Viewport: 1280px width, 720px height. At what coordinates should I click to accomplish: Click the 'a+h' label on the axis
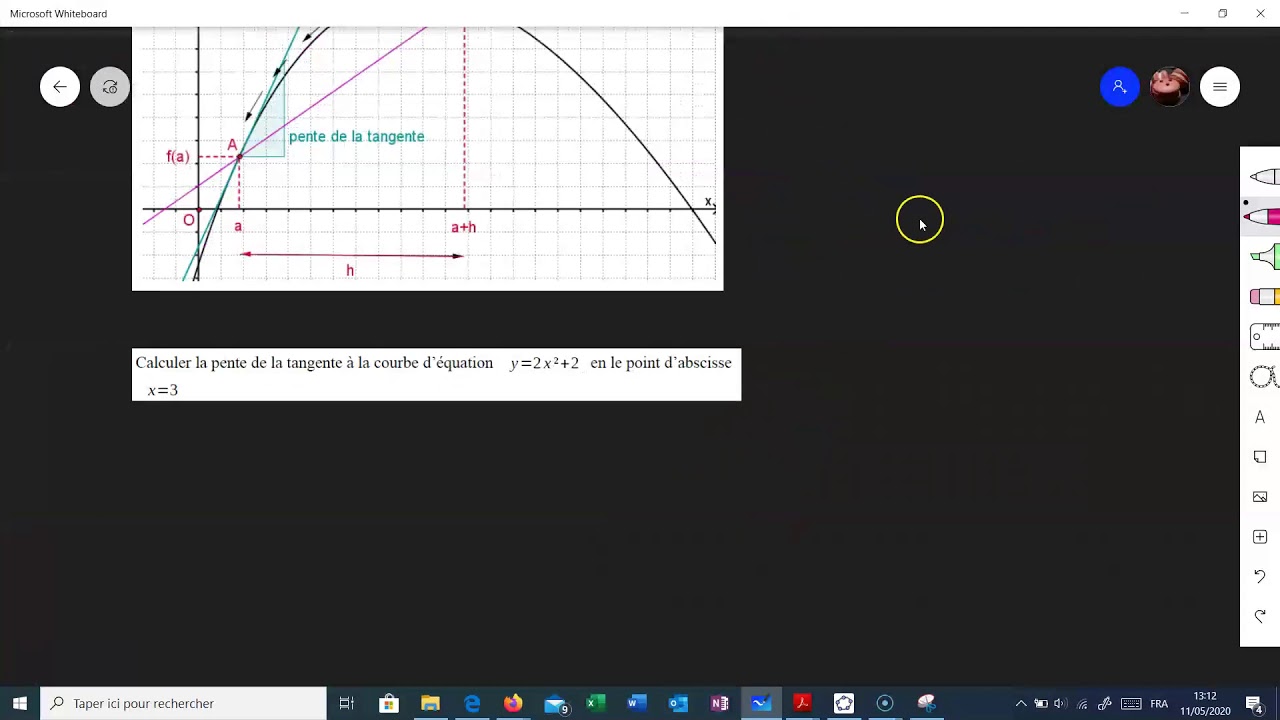[463, 228]
